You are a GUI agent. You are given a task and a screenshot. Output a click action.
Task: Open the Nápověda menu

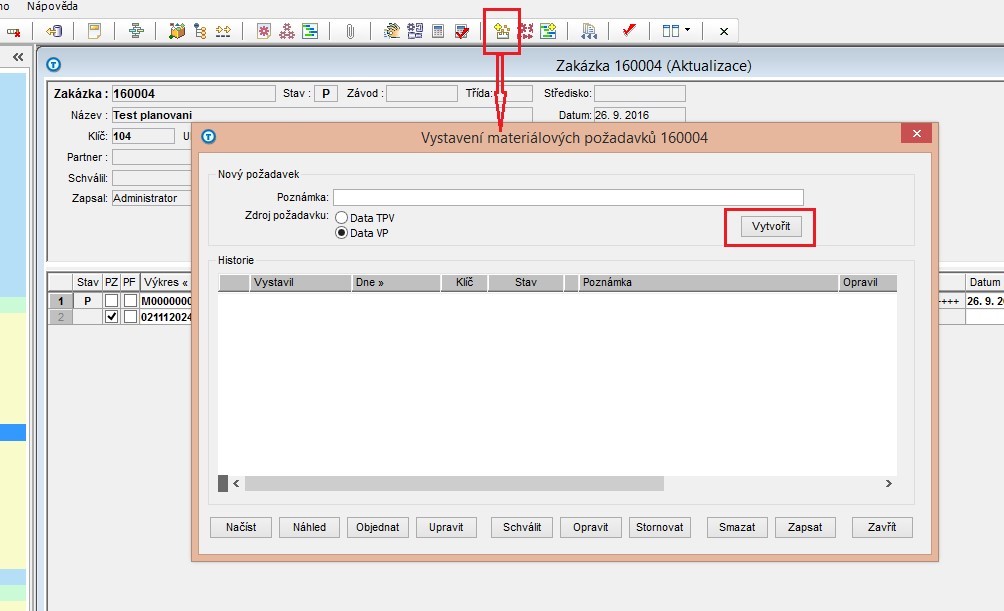[53, 6]
